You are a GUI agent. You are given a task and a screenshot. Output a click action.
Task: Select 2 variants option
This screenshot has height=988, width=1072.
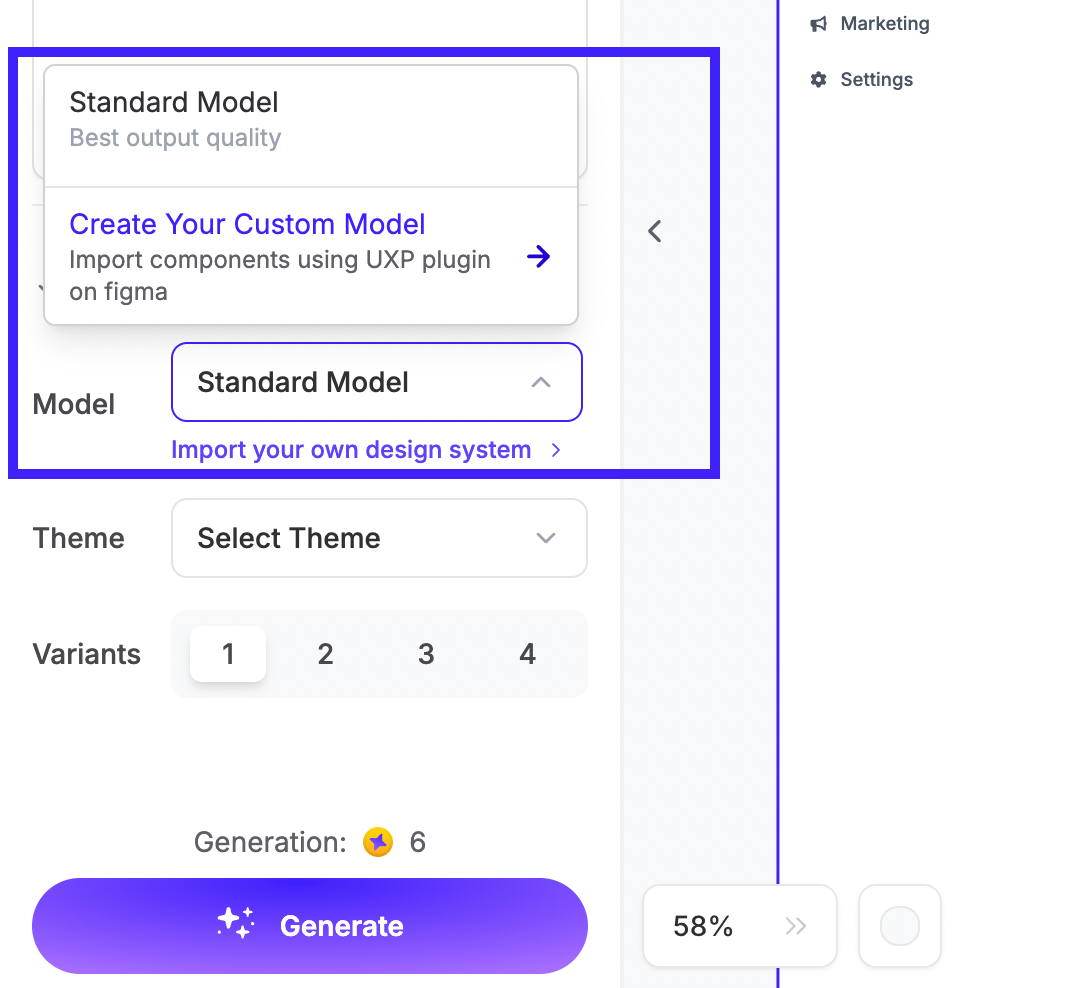(x=325, y=654)
